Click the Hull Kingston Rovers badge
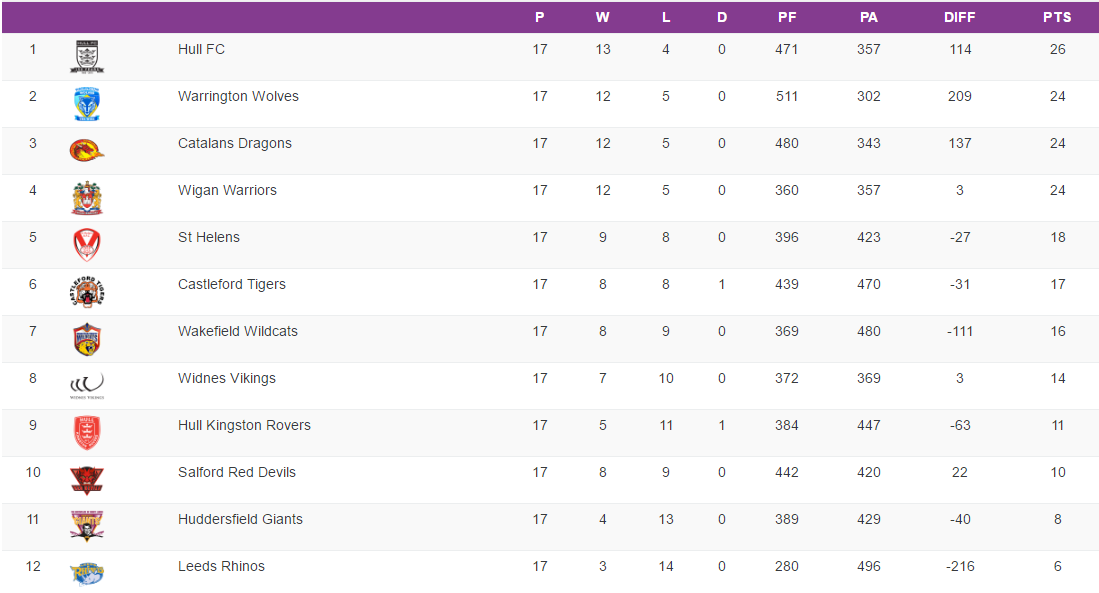The image size is (1099, 593). (87, 433)
